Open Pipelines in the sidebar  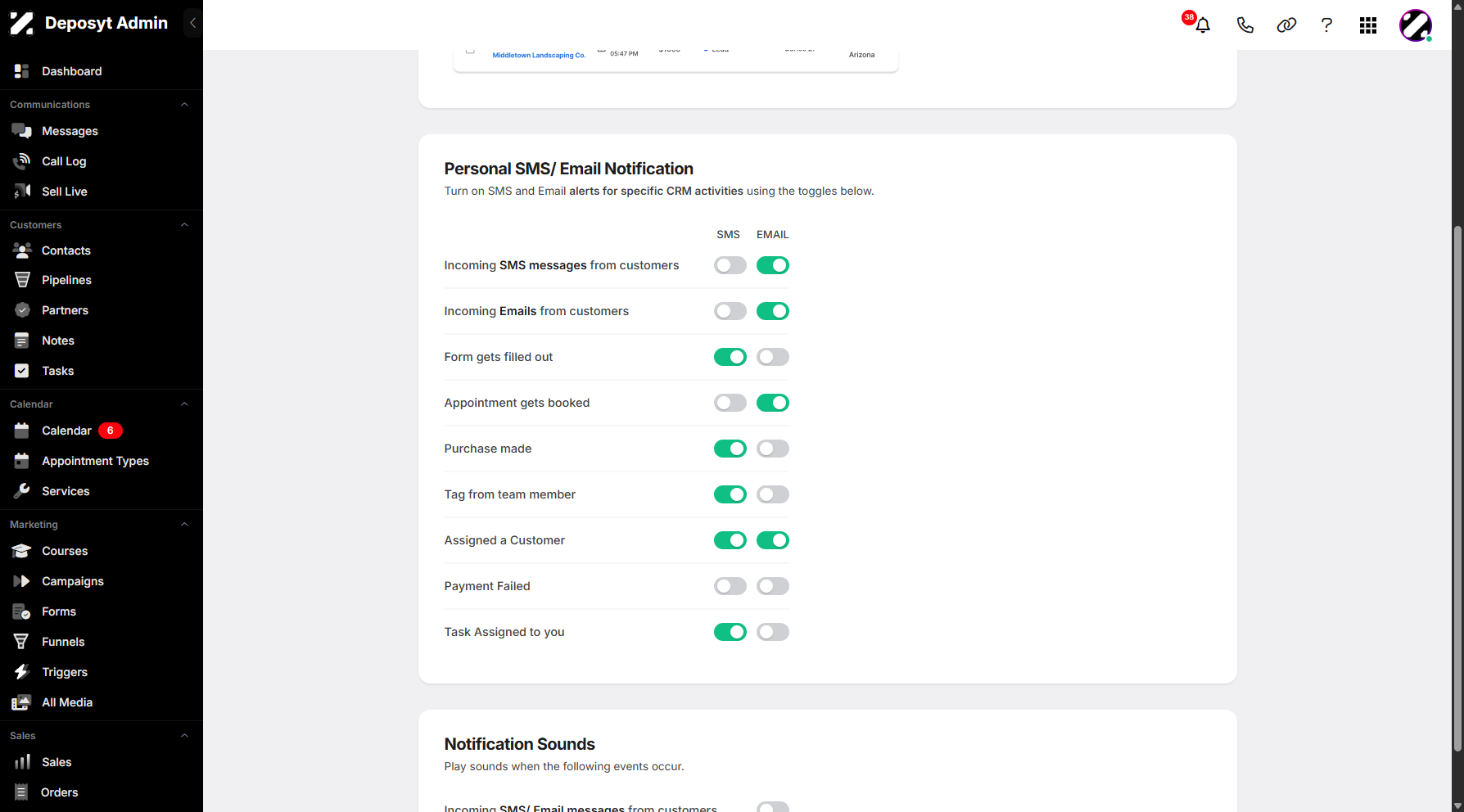pyautogui.click(x=66, y=280)
